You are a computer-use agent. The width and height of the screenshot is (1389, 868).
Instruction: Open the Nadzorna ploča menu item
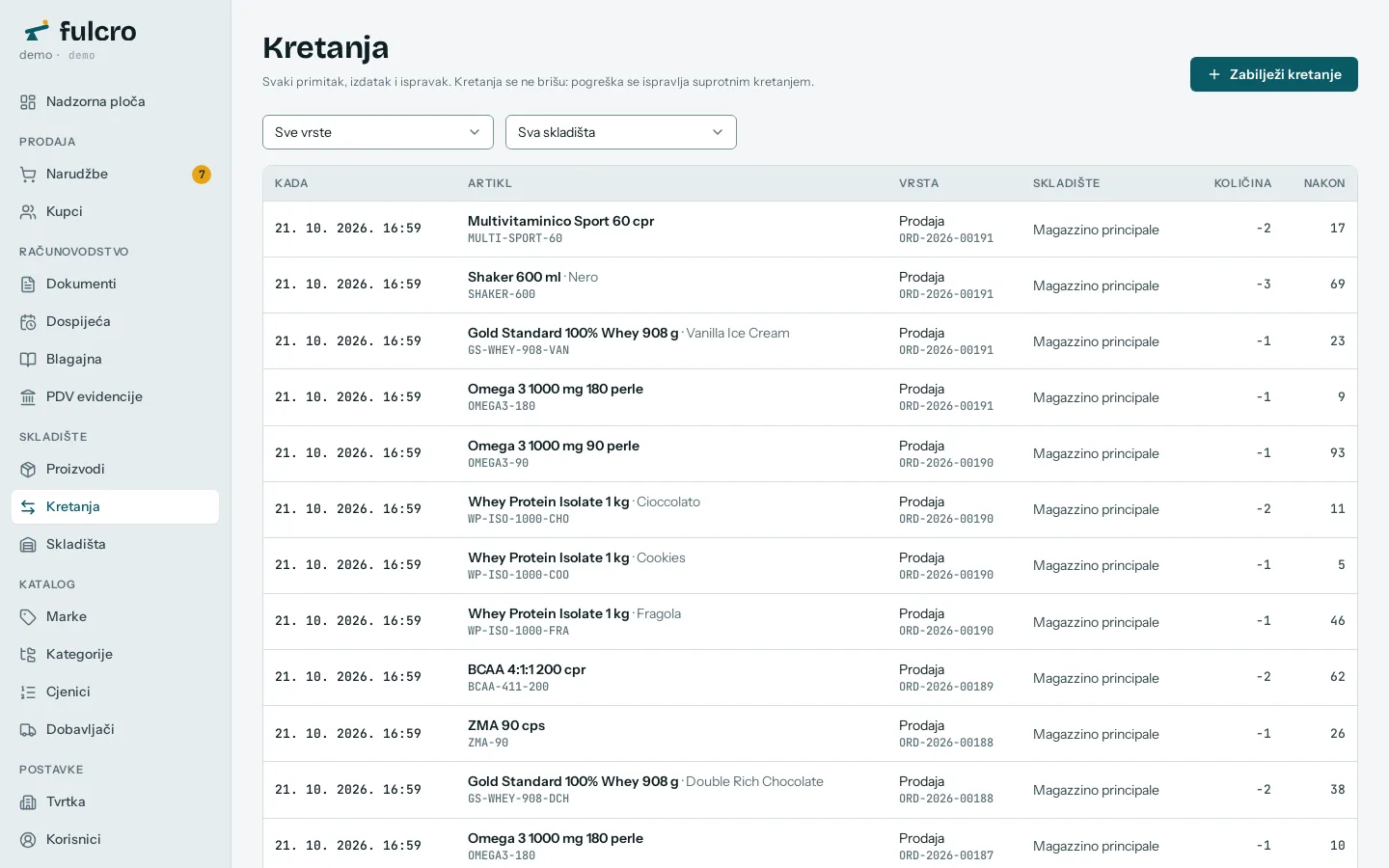click(x=115, y=102)
